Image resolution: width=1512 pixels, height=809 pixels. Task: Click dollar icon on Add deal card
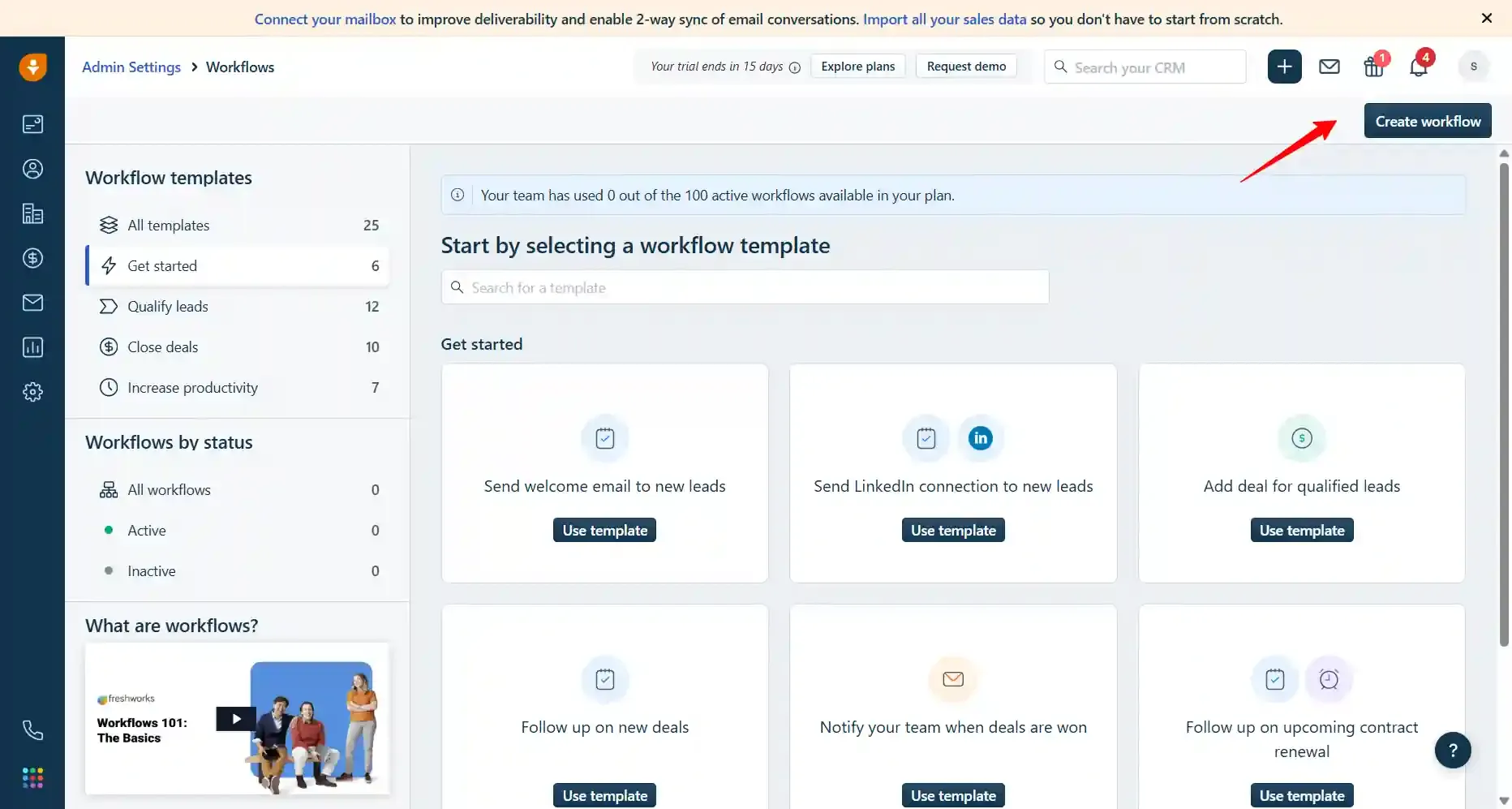[1301, 438]
